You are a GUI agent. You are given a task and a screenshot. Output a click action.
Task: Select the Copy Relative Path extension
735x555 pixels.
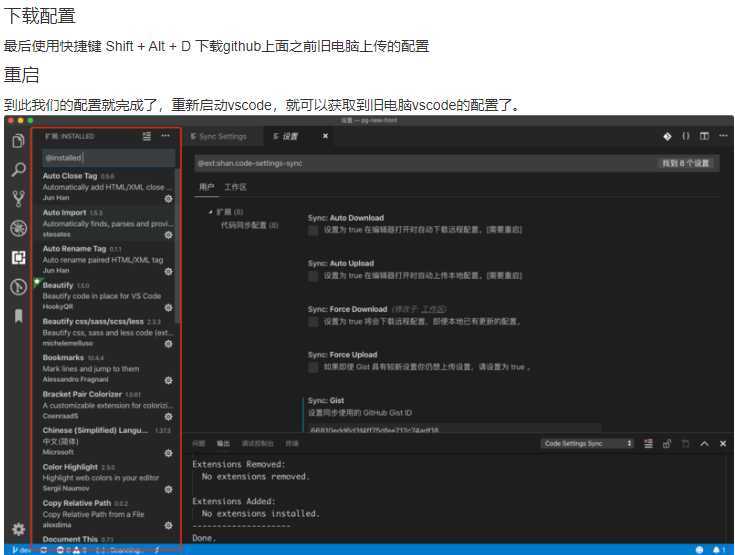point(108,514)
